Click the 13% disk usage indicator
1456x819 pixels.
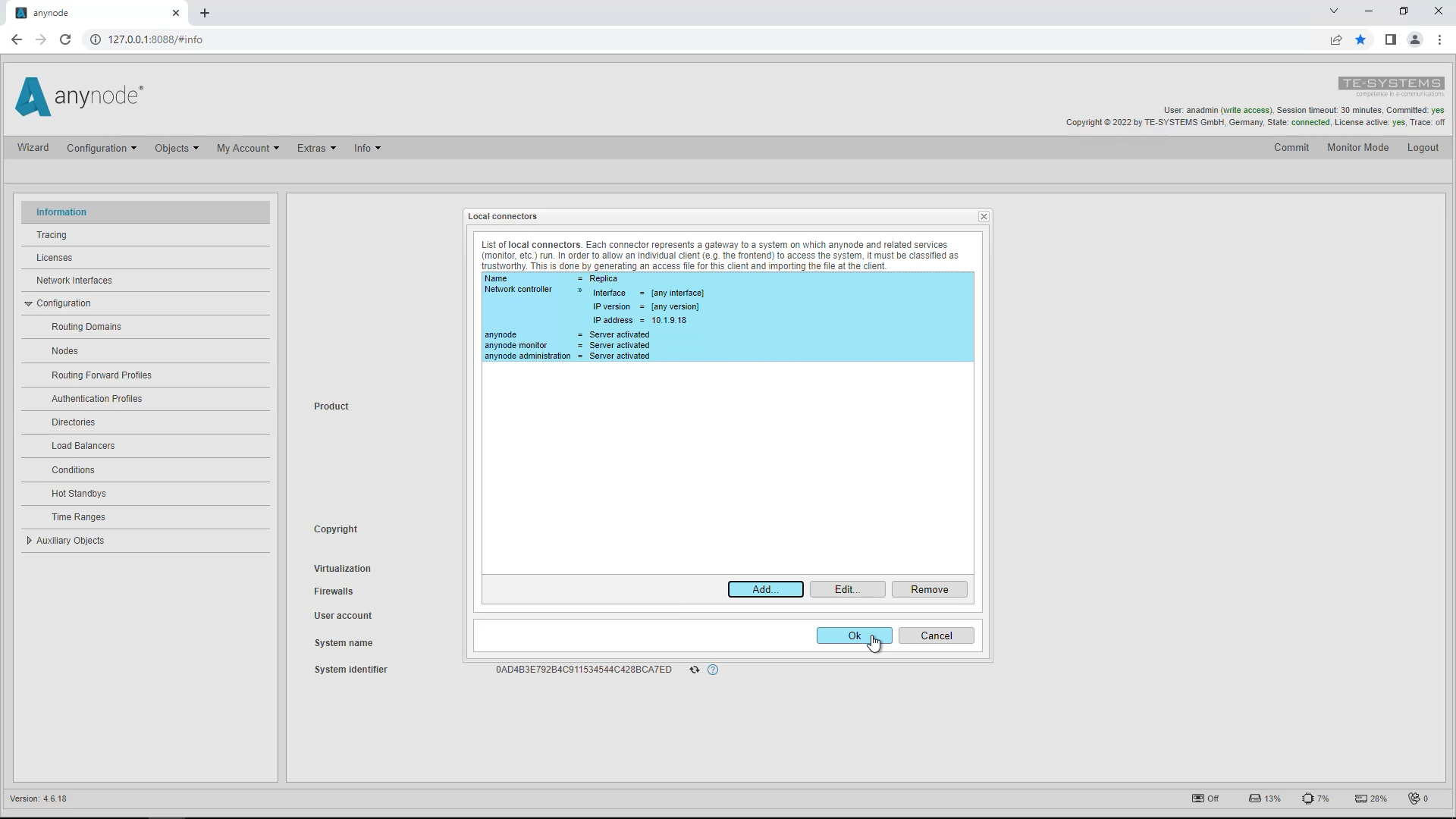click(1264, 799)
